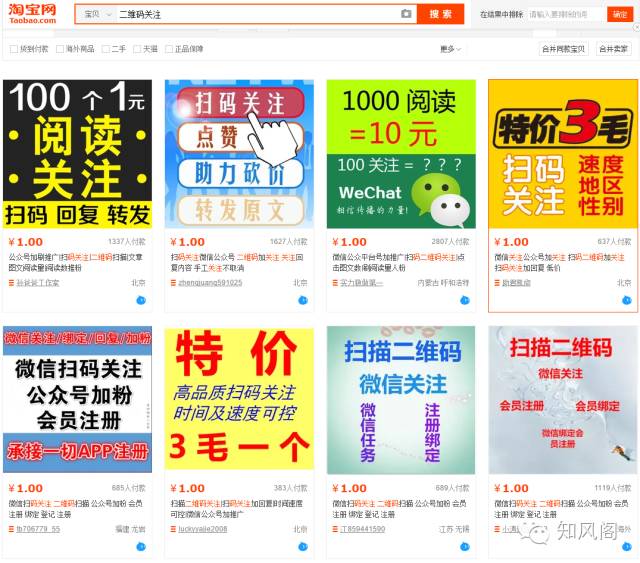Click the blue chat icon on the luckyyalie2008 listing
The image size is (640, 563).
[303, 547]
